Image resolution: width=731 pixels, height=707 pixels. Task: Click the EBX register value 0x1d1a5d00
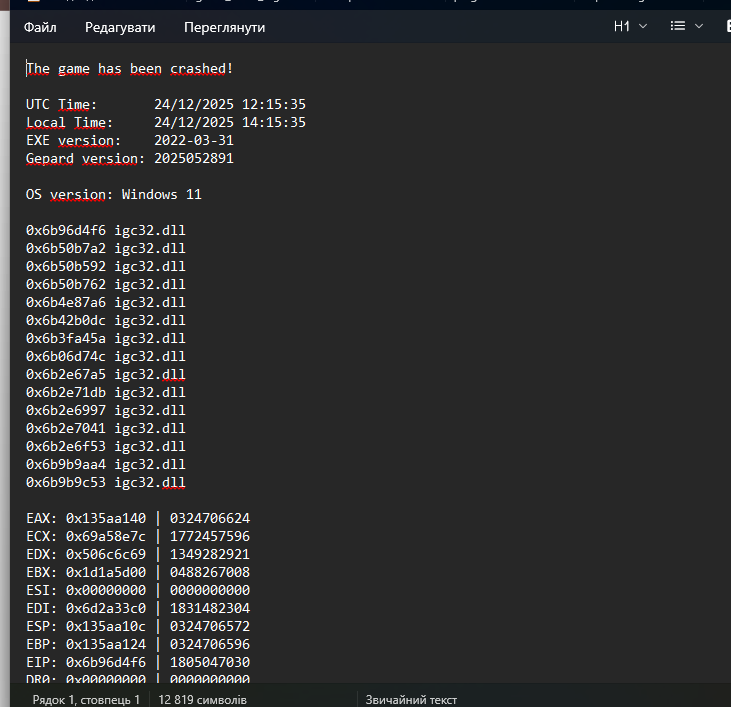pos(106,573)
